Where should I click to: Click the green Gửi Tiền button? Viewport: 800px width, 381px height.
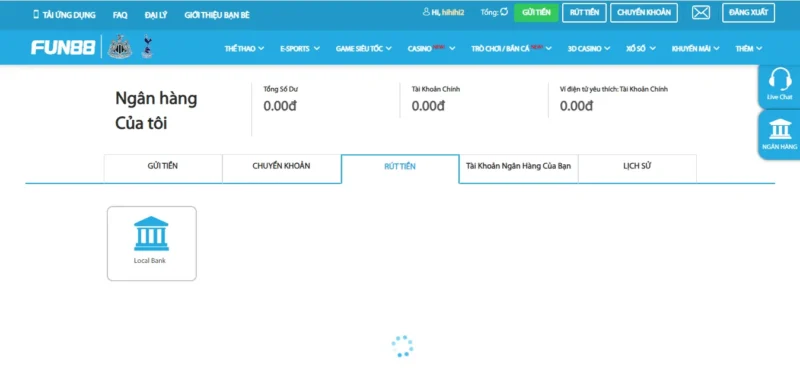click(536, 13)
